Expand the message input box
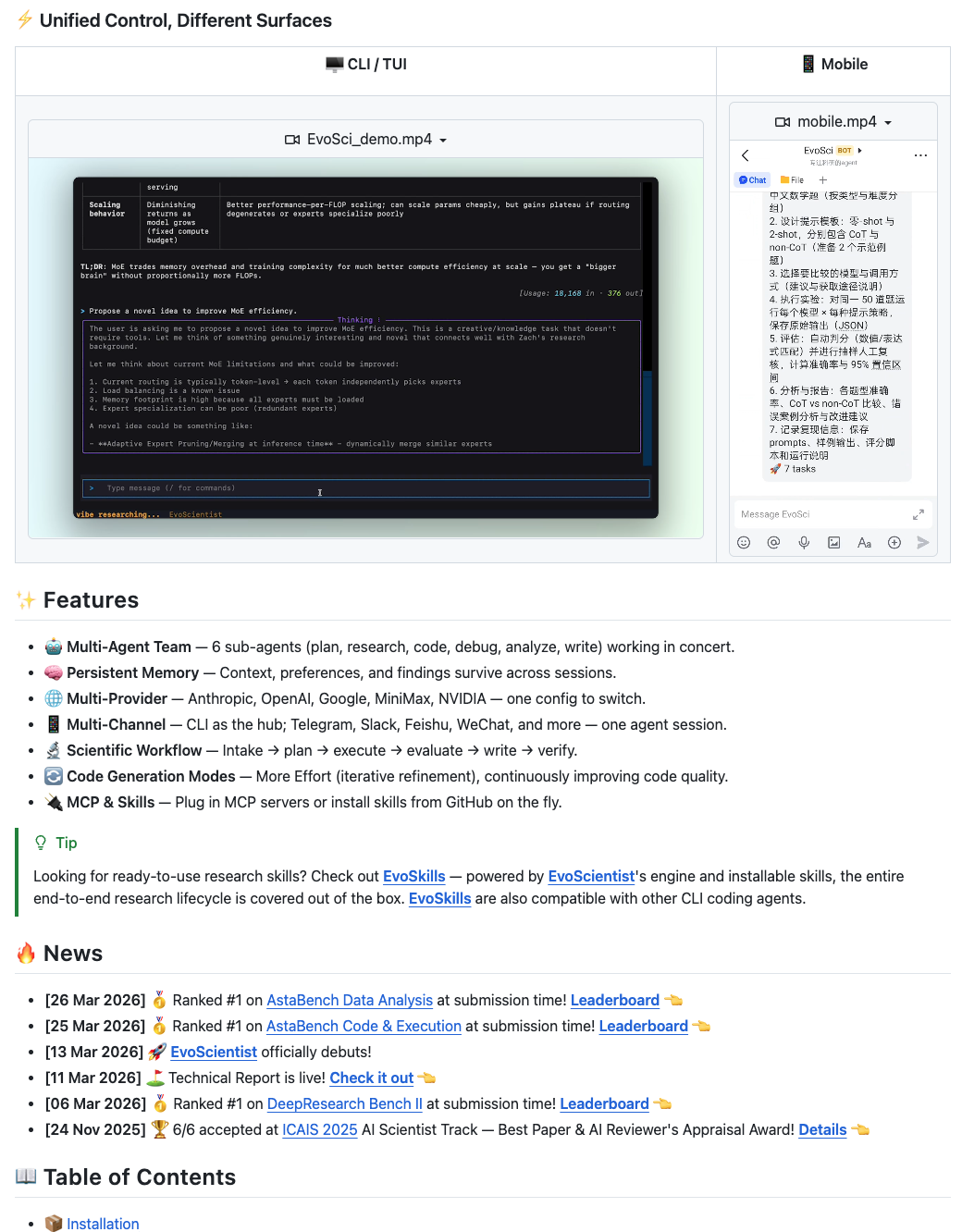962x1232 pixels. point(918,514)
